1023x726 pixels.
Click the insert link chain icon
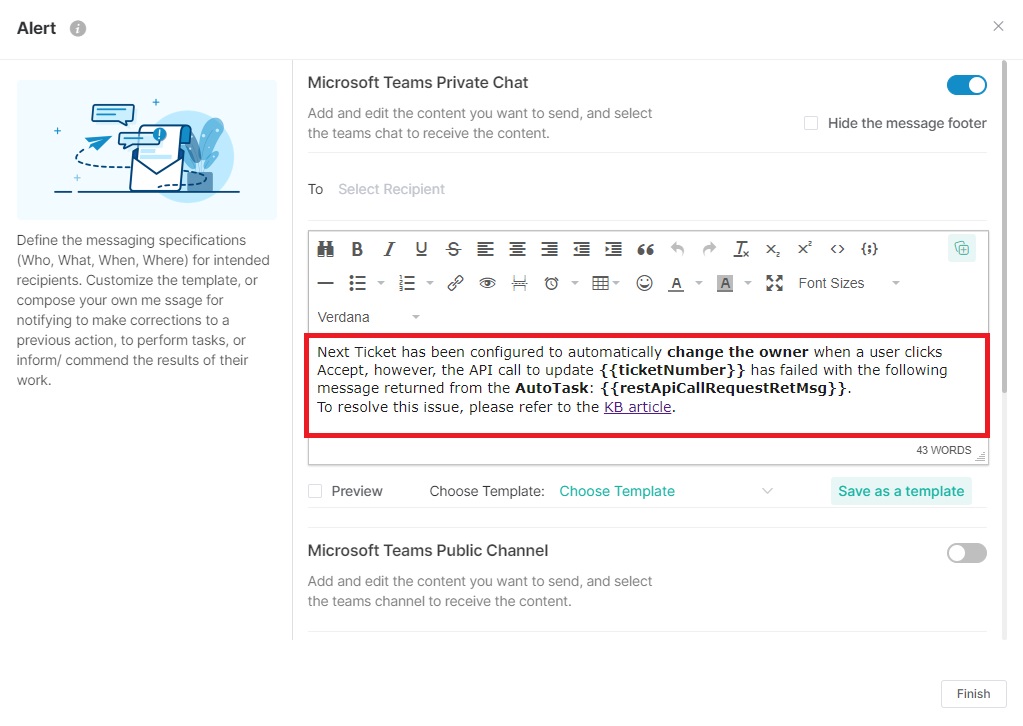point(455,283)
